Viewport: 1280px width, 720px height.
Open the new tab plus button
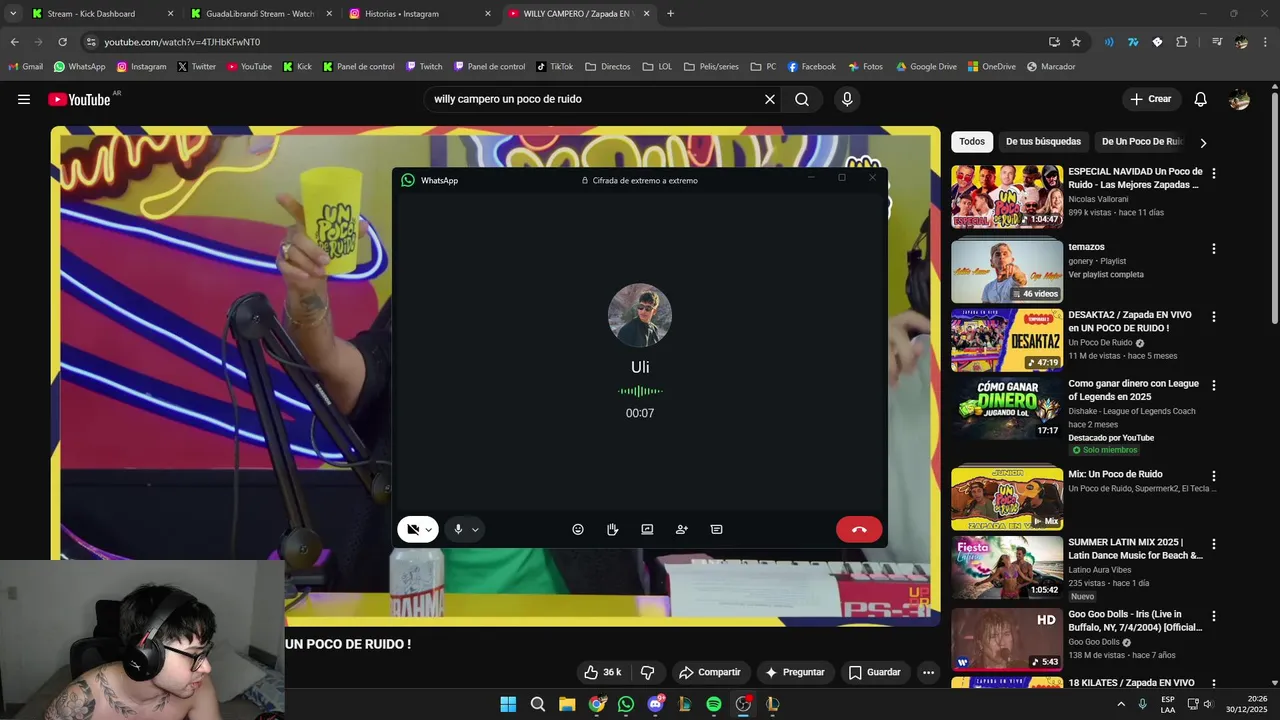pos(670,14)
